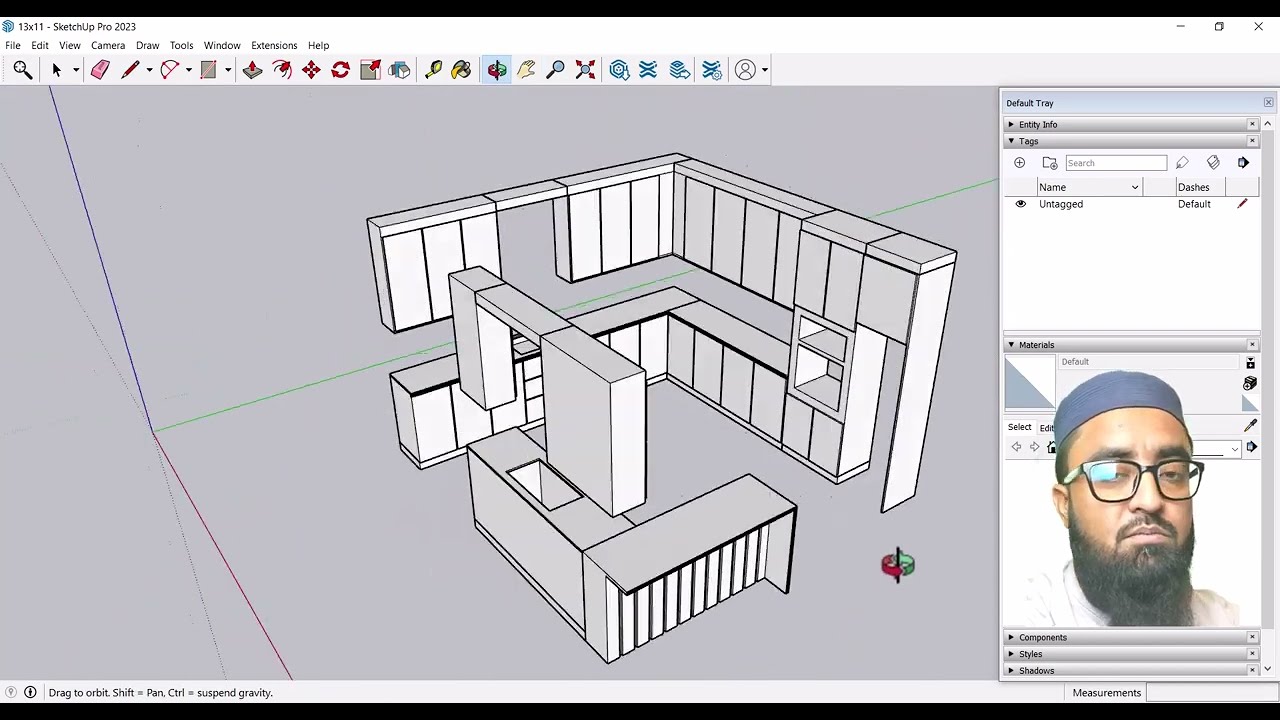Click the status bar help question icon
The image size is (1280, 720).
click(x=11, y=692)
